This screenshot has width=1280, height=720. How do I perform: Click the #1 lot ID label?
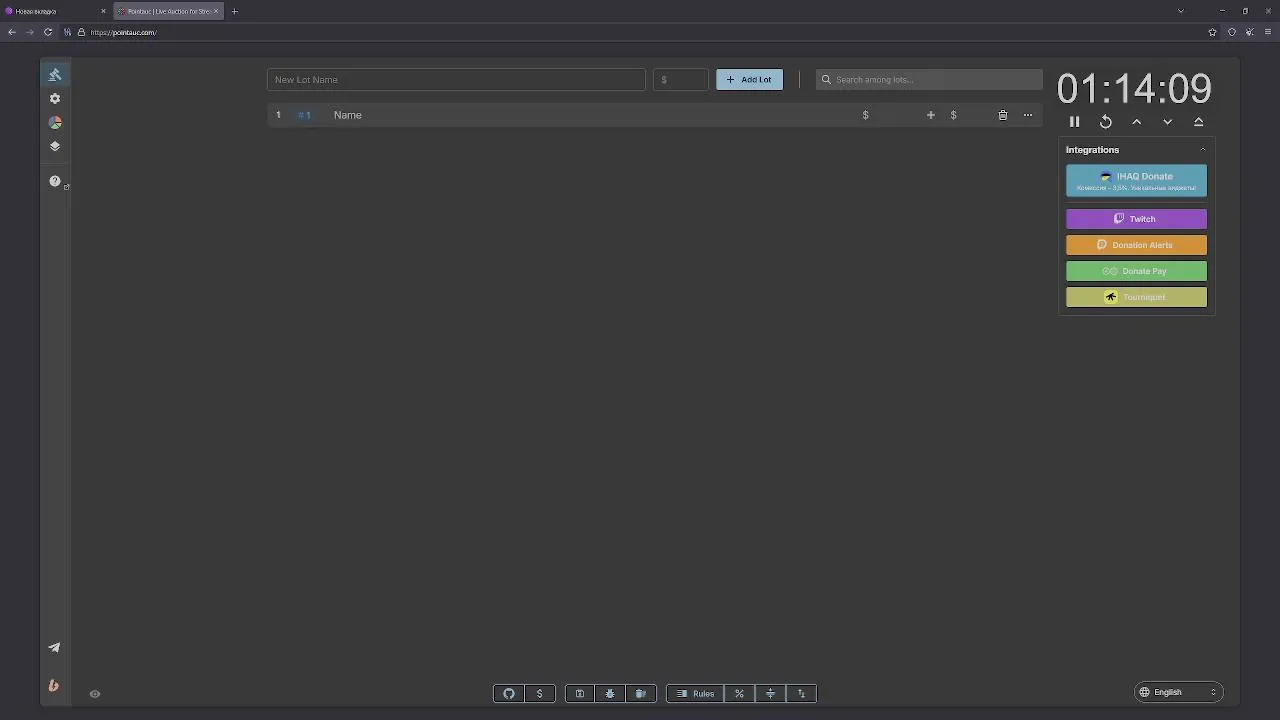coord(305,115)
